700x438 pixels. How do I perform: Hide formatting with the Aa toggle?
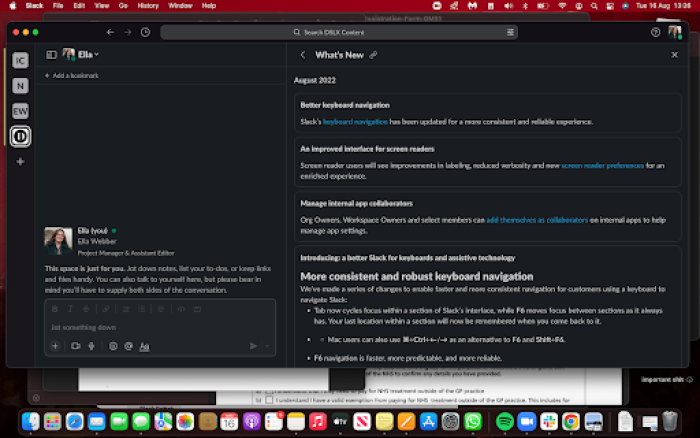(x=144, y=346)
